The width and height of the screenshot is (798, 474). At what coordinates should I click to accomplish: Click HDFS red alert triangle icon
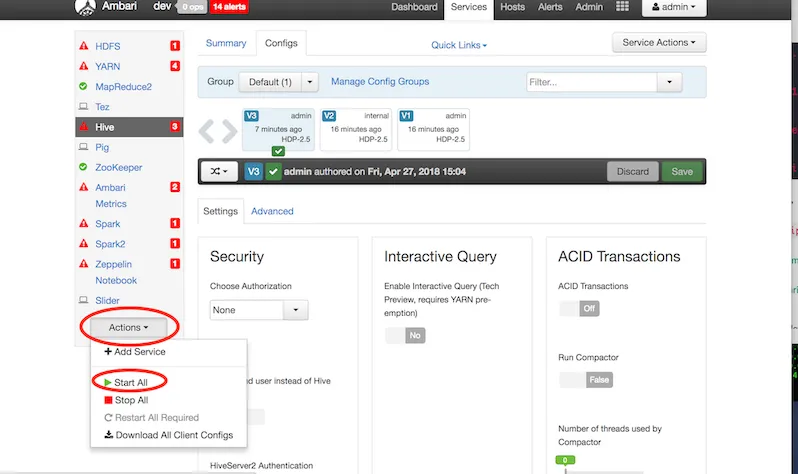[83, 46]
